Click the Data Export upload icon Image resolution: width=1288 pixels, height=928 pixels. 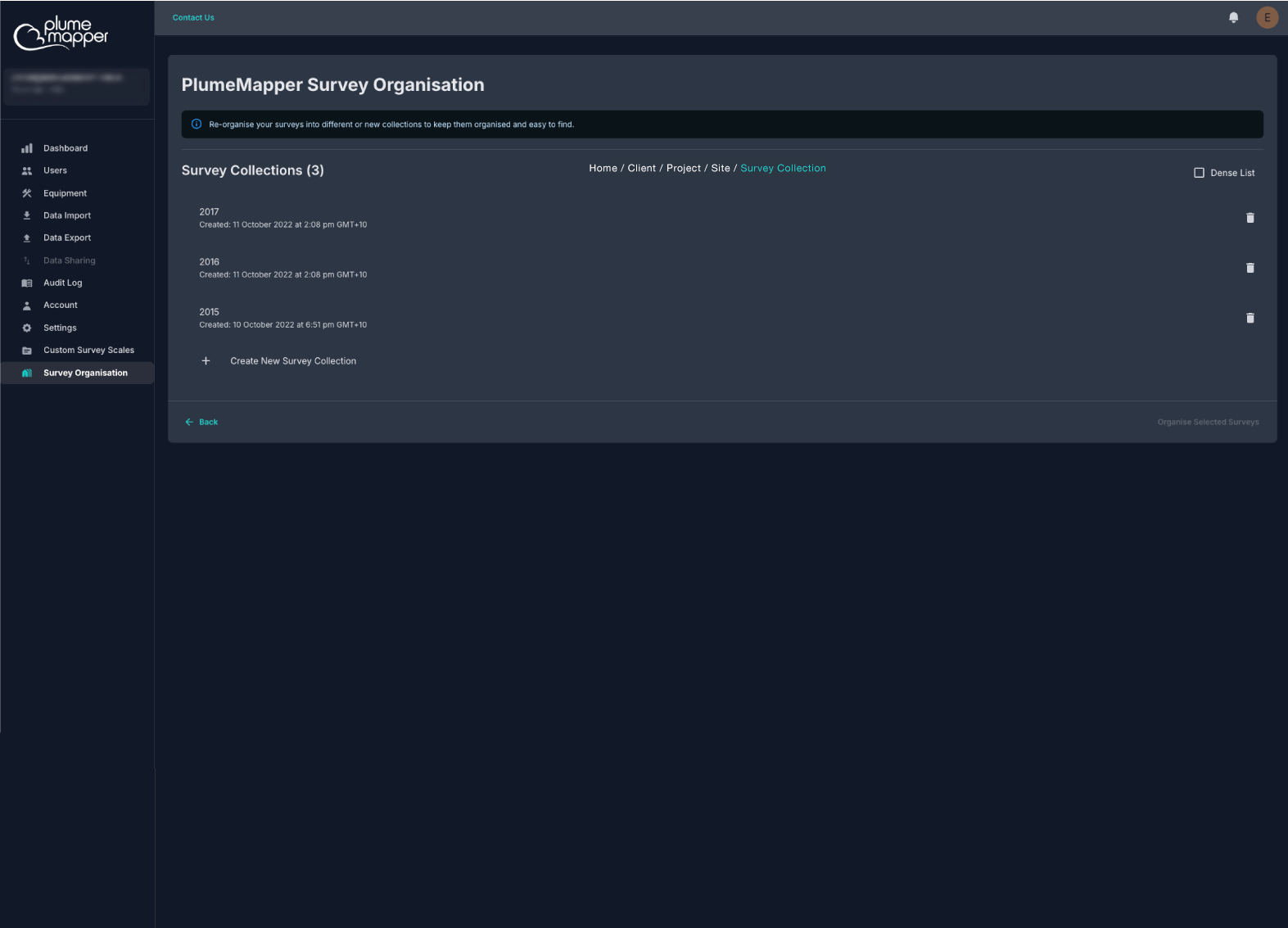coord(27,238)
